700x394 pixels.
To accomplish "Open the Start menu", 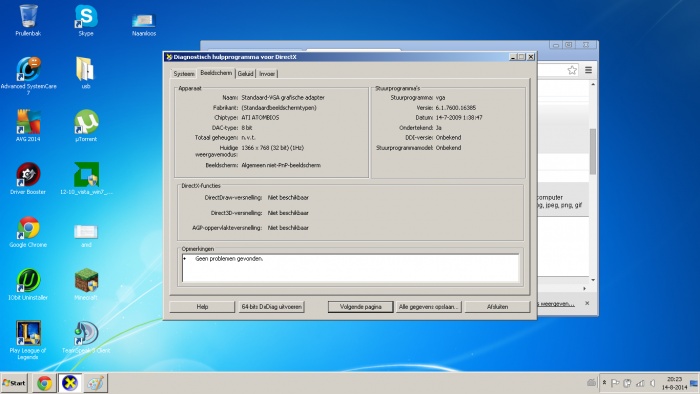I will pyautogui.click(x=14, y=383).
